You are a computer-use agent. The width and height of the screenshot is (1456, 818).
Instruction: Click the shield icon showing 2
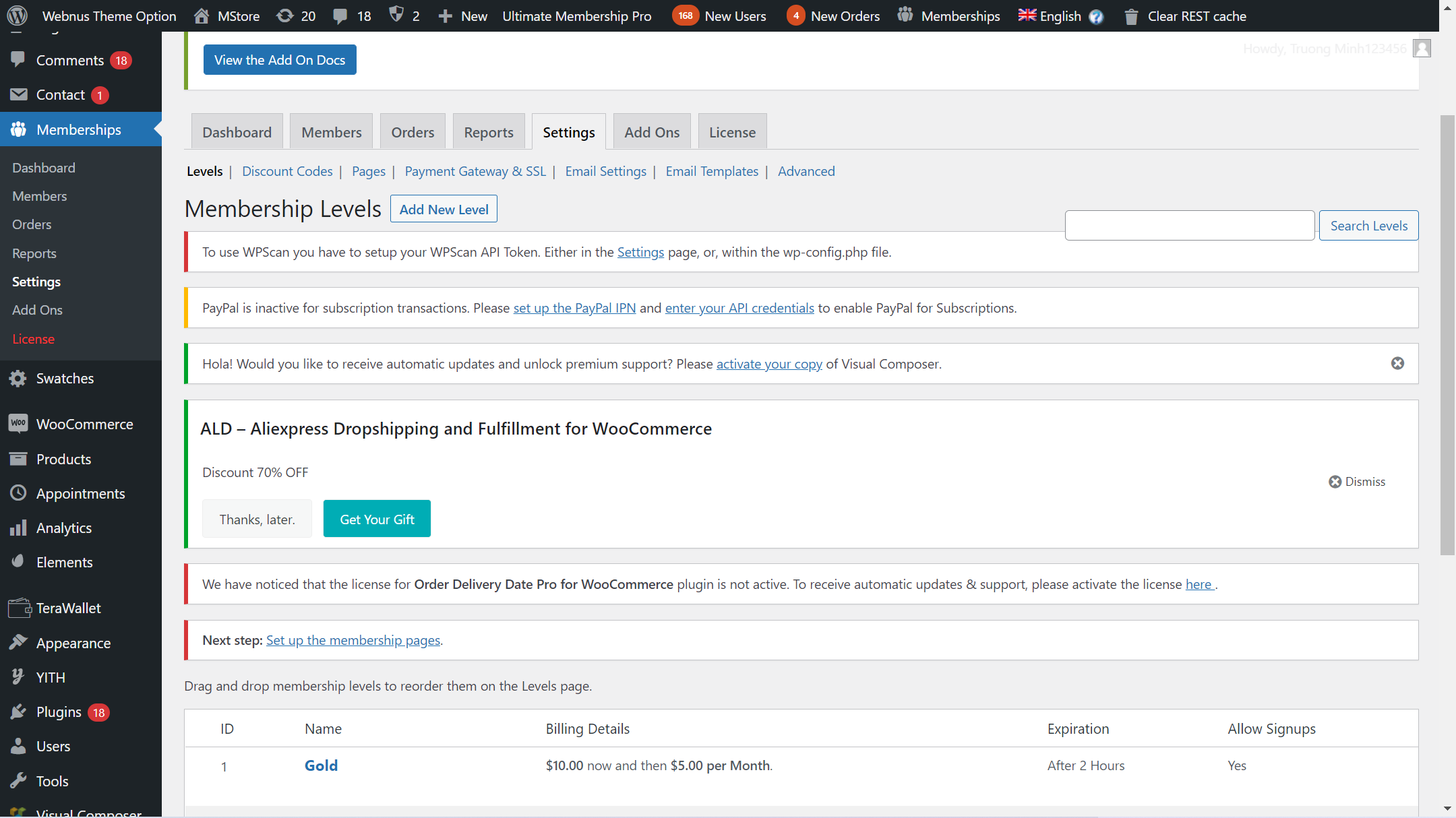(396, 15)
